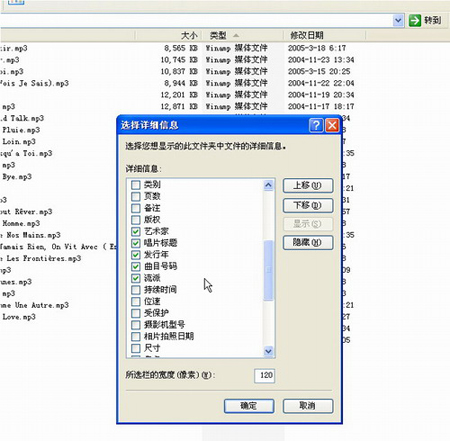Select the file ending in Les Frontières.mp3

pos(40,258)
